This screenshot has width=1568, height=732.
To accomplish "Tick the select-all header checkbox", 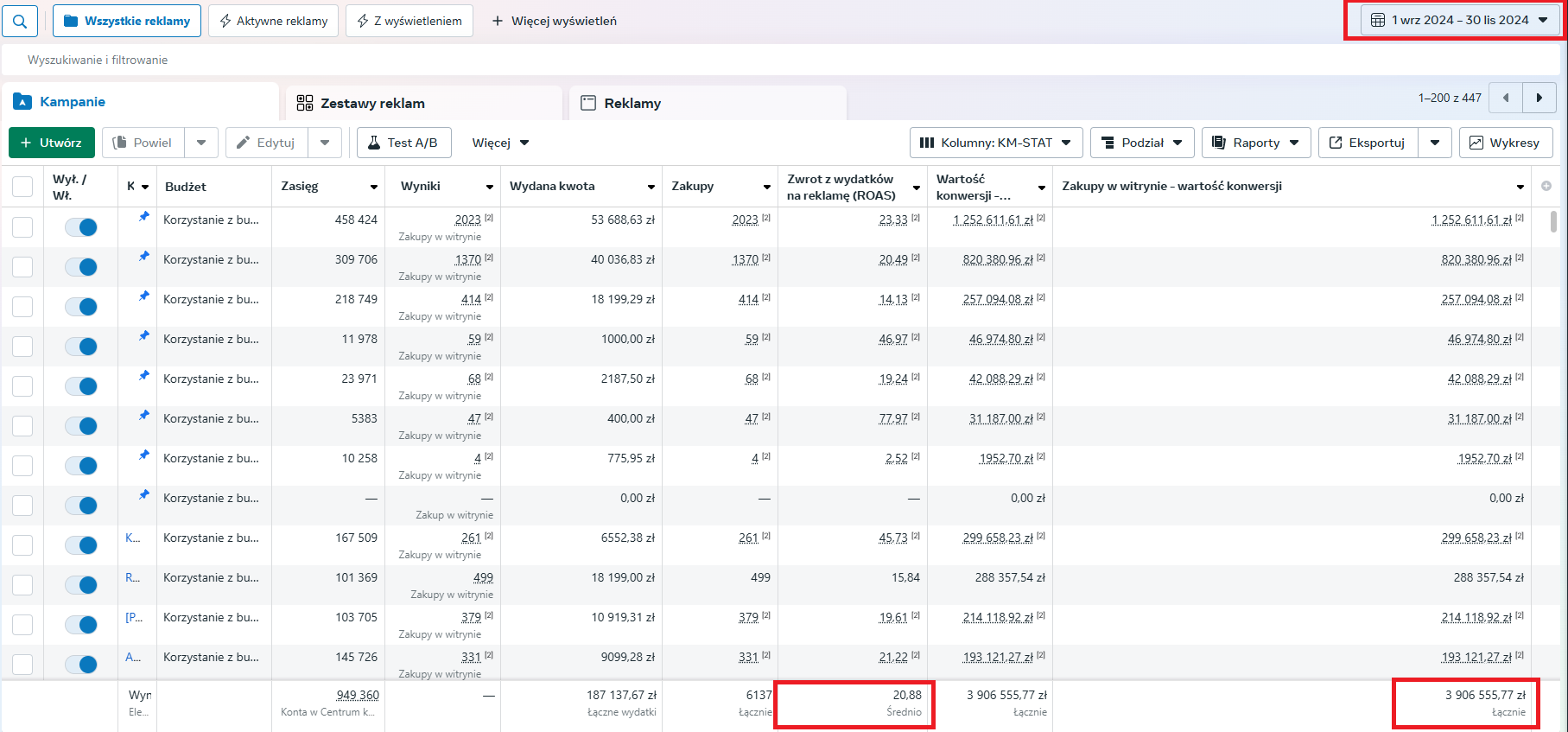I will (x=22, y=187).
